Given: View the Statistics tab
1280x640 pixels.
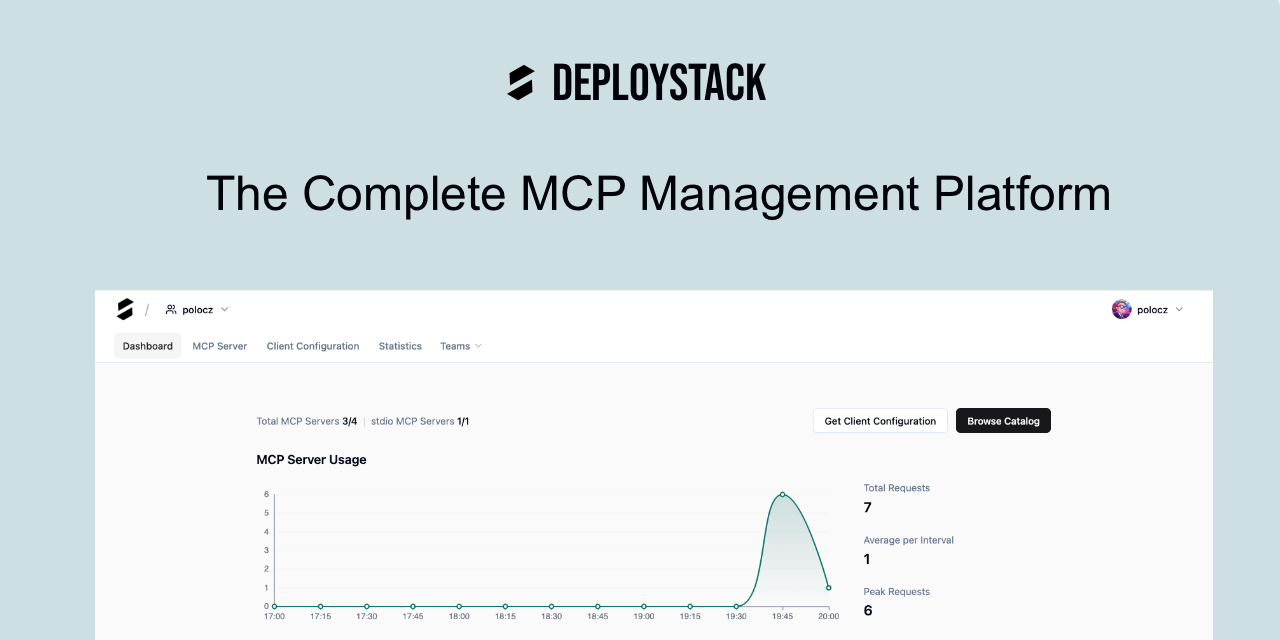Looking at the screenshot, I should coord(400,346).
